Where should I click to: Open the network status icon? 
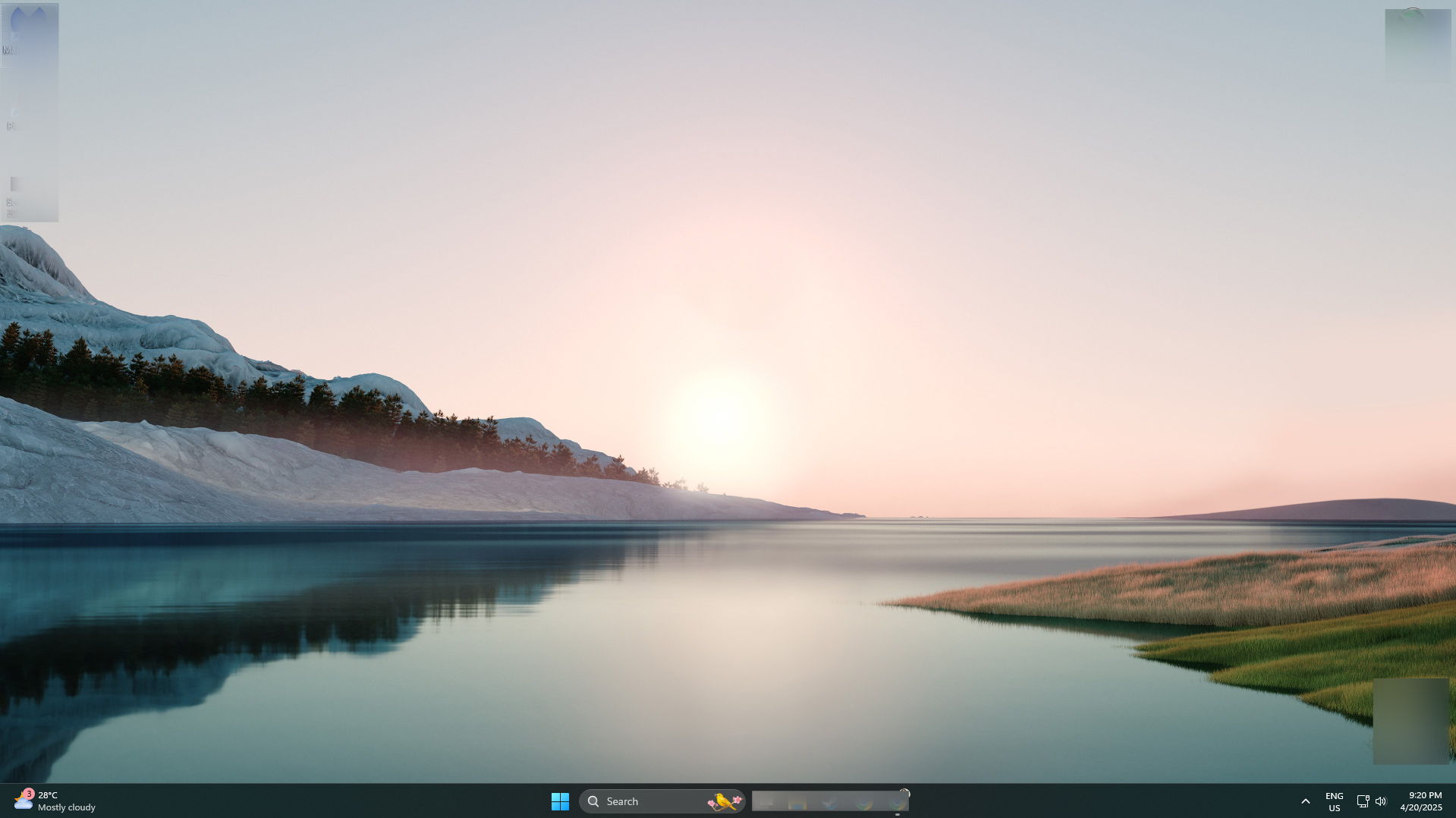(x=1363, y=801)
